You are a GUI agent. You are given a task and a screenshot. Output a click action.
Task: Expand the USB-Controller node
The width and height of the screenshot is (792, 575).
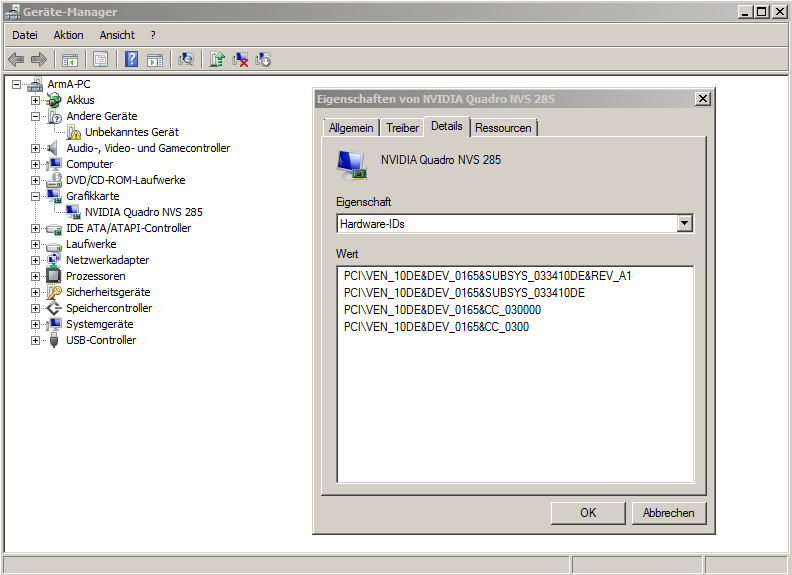click(x=35, y=340)
